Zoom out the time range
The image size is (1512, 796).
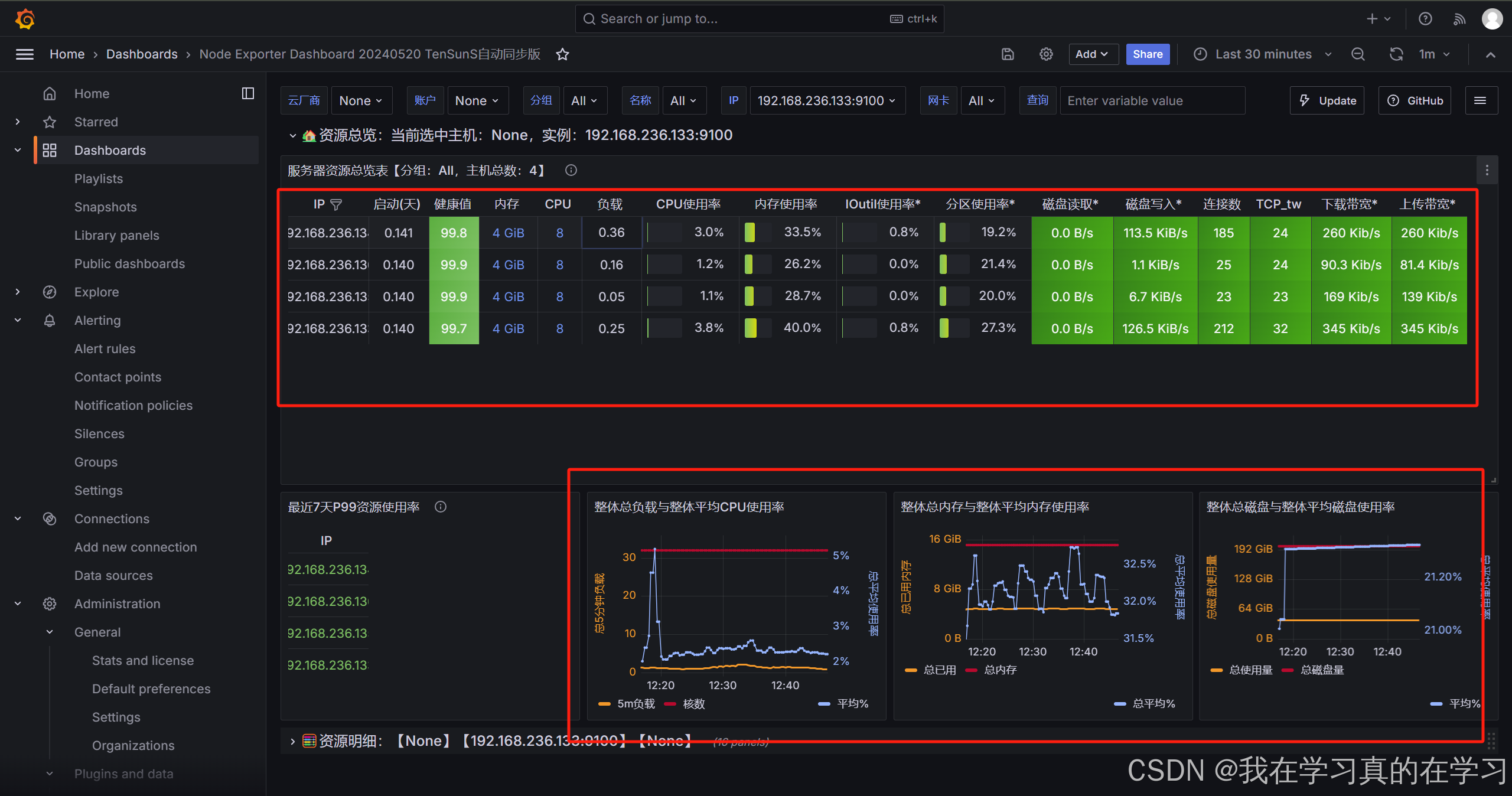tap(1358, 54)
